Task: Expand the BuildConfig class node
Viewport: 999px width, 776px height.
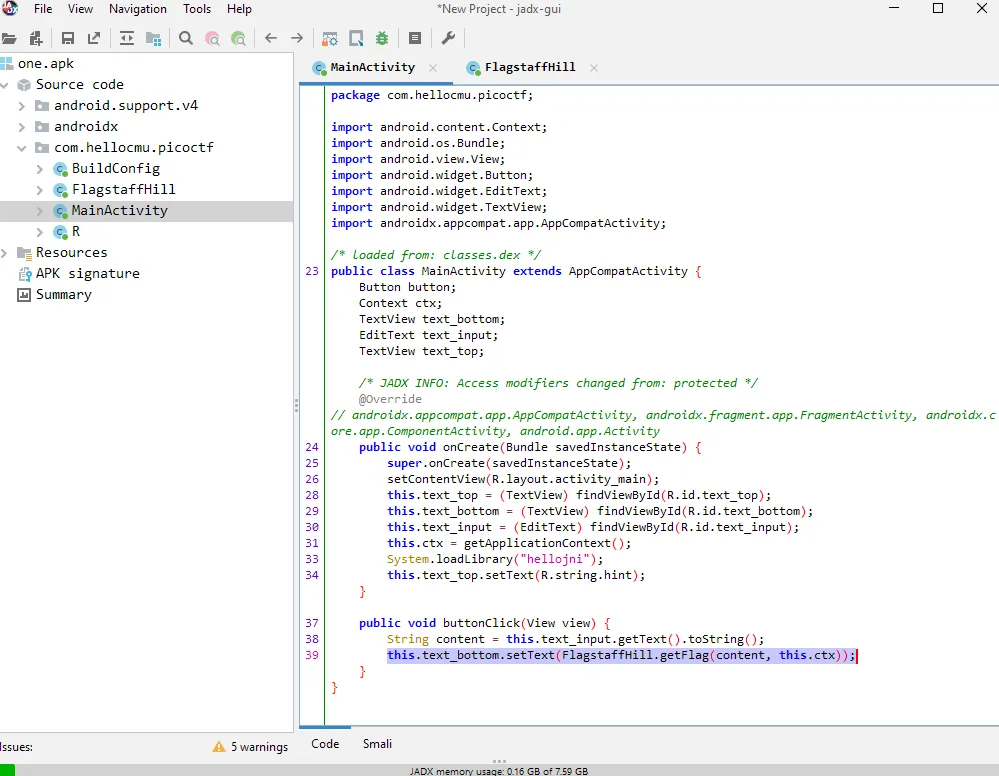Action: 40,169
